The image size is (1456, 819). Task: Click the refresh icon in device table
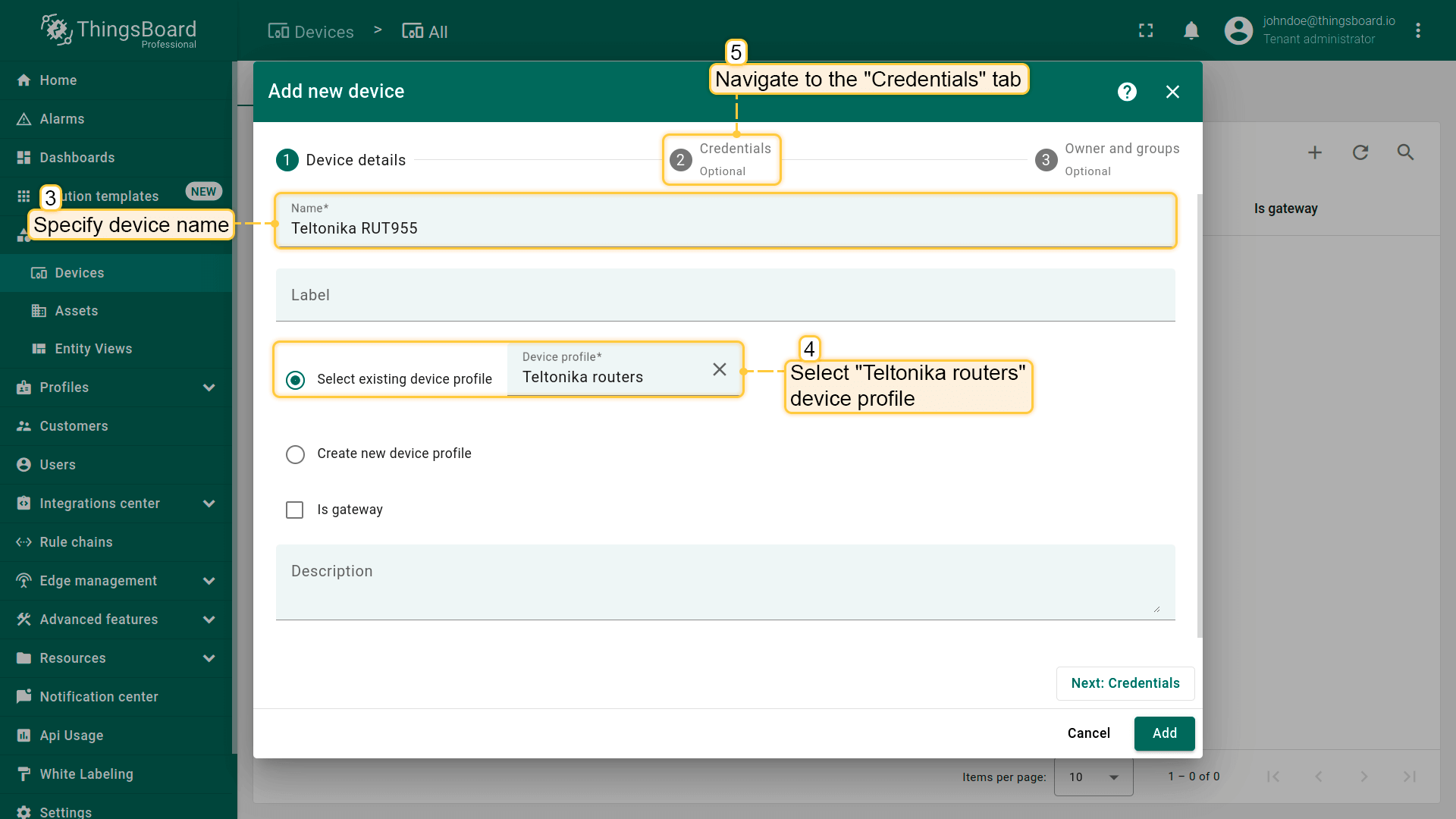(1360, 152)
